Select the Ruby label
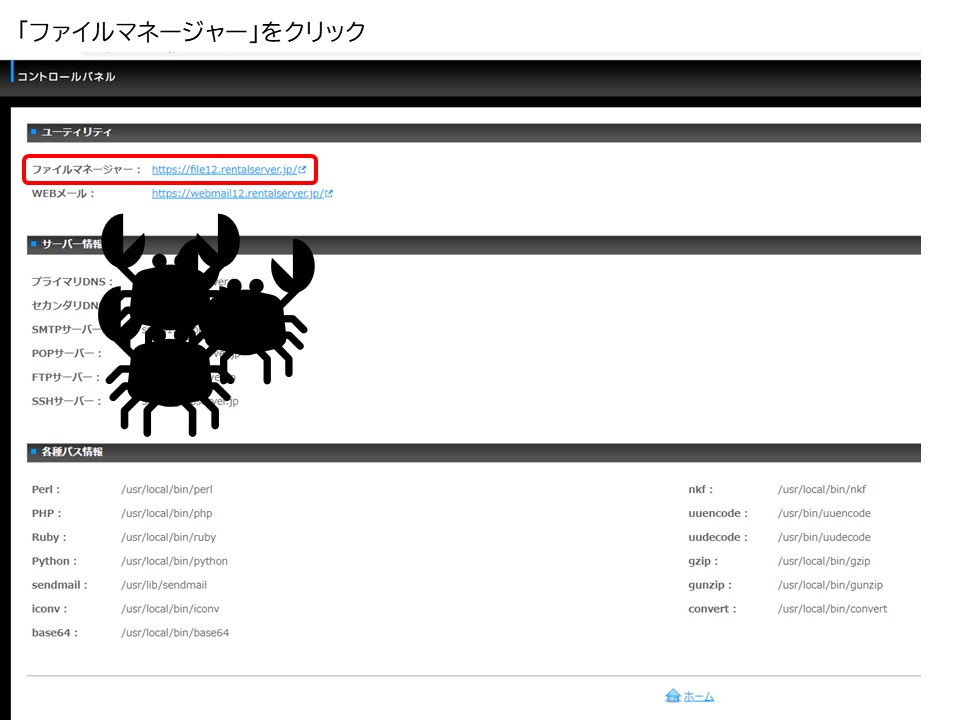960x720 pixels. point(49,537)
